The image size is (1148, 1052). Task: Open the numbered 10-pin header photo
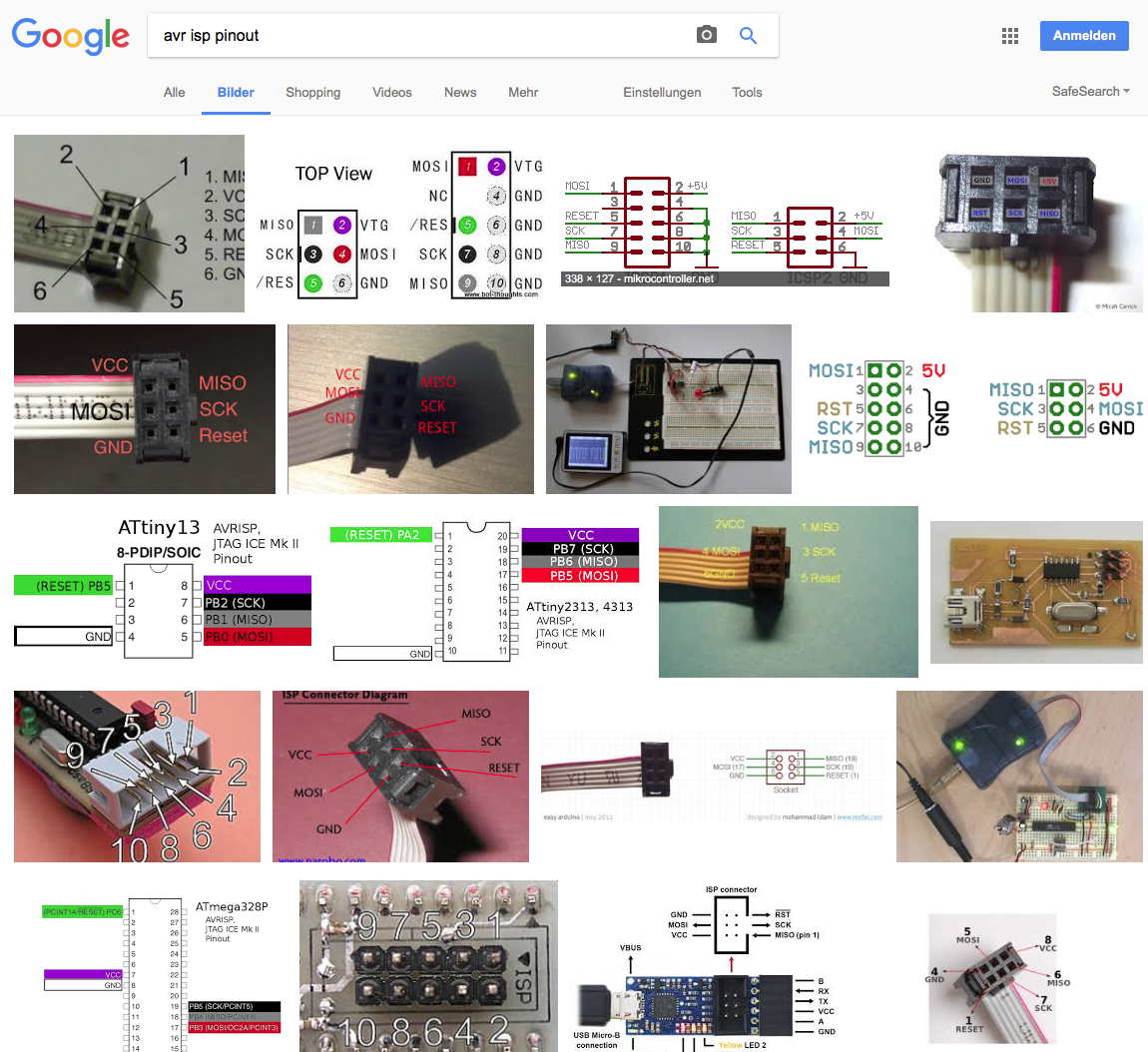pyautogui.click(x=137, y=776)
